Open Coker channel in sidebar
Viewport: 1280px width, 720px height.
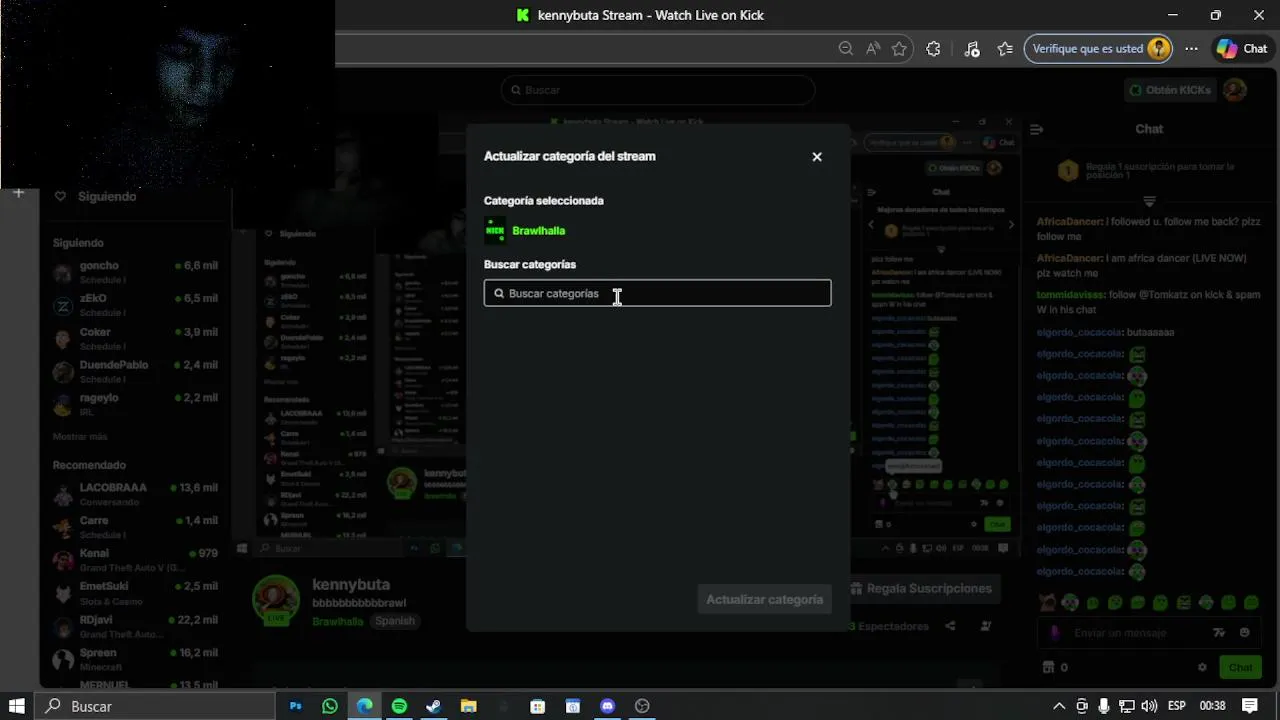[135, 338]
